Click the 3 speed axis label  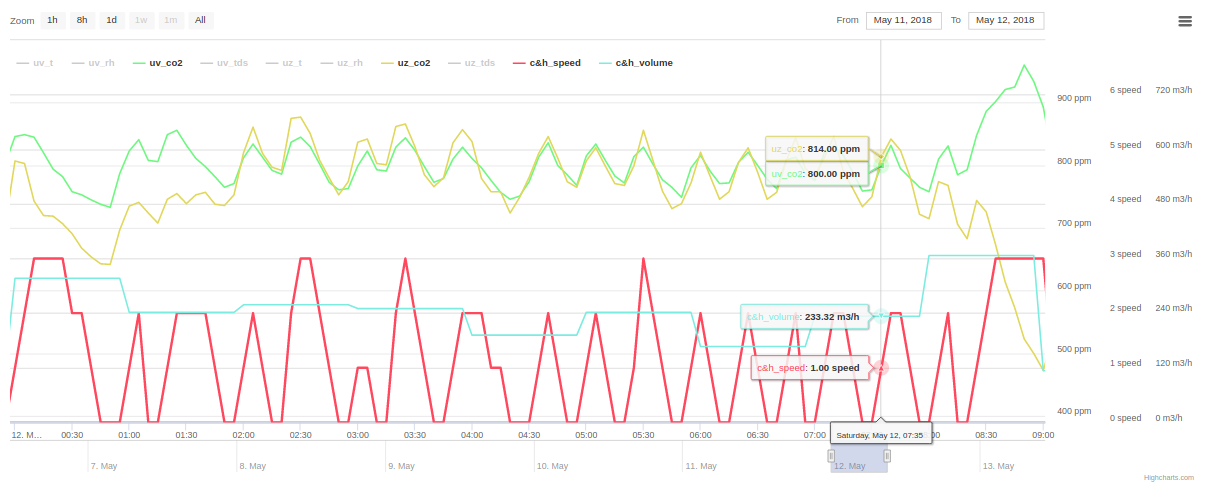point(1125,254)
